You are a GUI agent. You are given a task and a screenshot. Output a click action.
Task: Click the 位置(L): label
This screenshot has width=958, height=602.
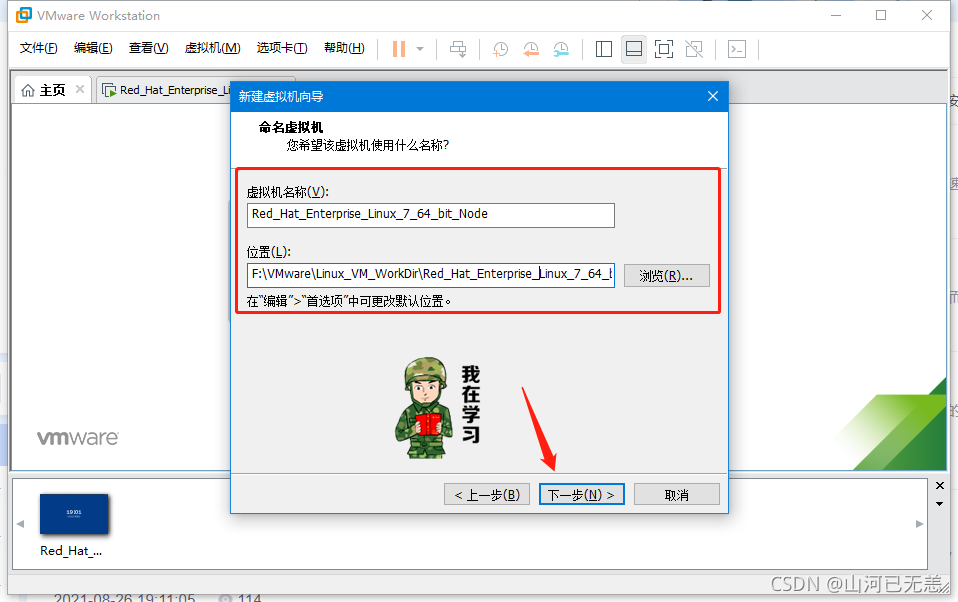269,252
